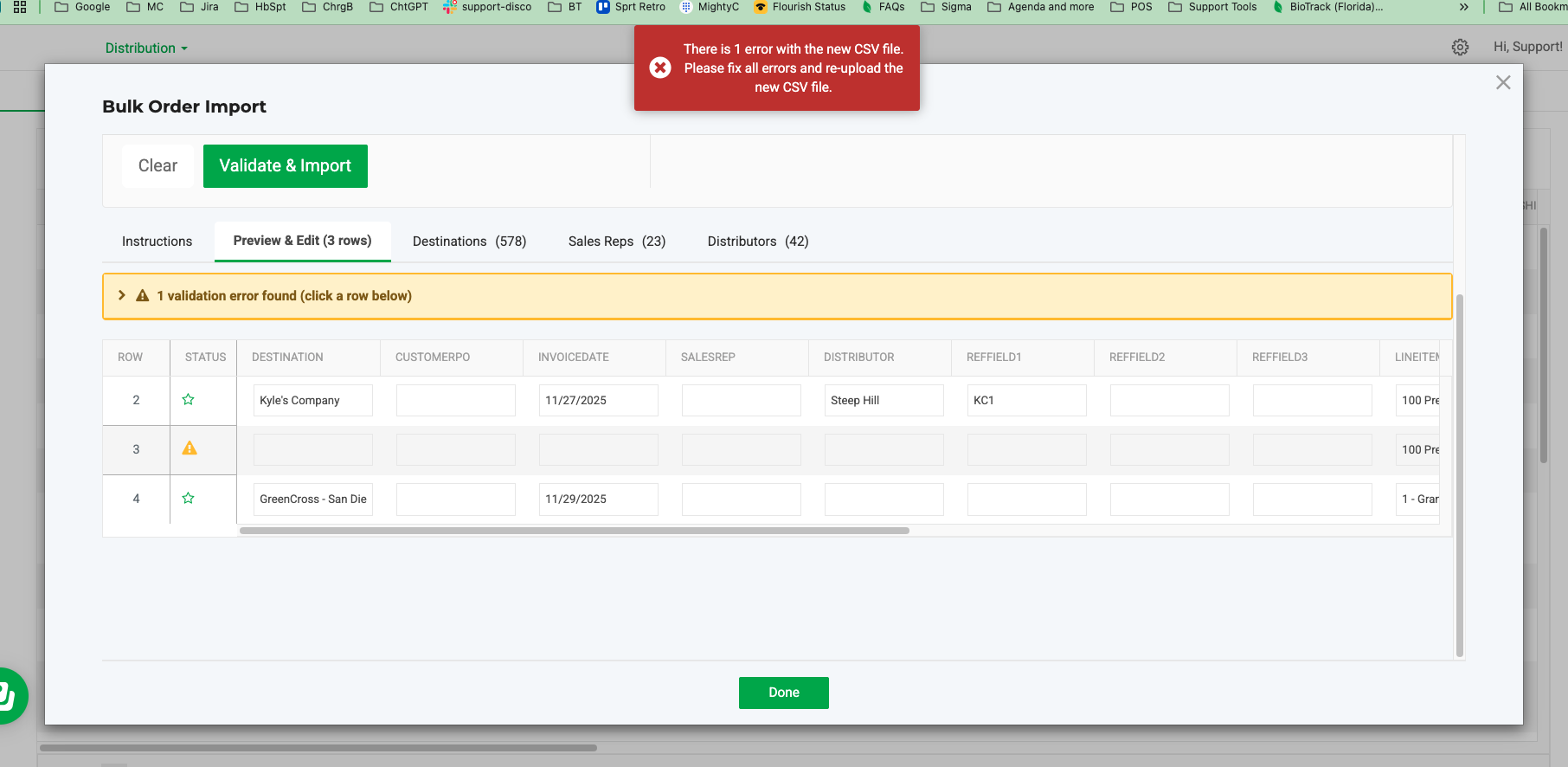Open the chat widget icon
The image size is (1568, 767).
[x=7, y=695]
